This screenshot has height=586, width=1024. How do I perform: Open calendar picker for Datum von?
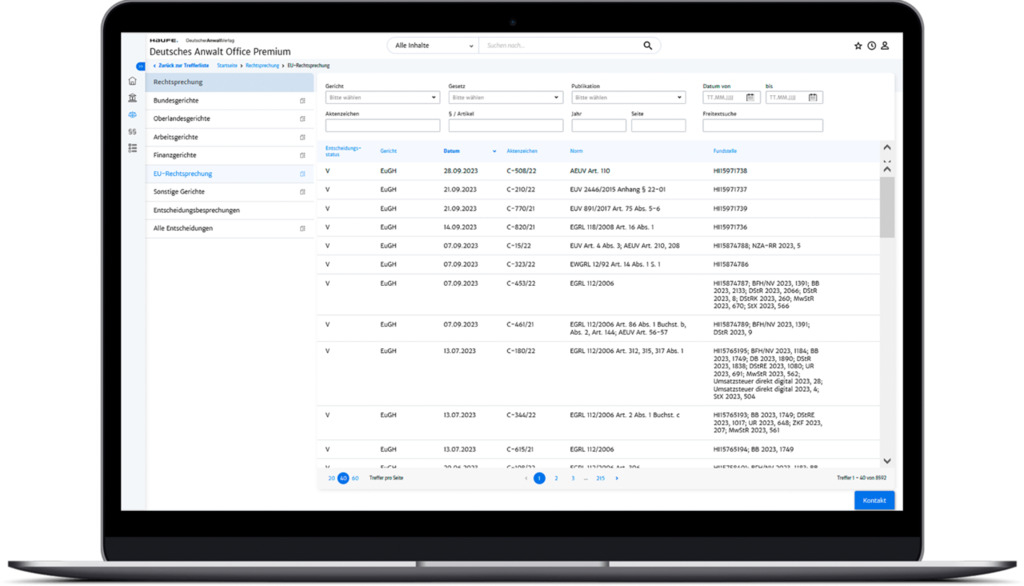coord(750,97)
